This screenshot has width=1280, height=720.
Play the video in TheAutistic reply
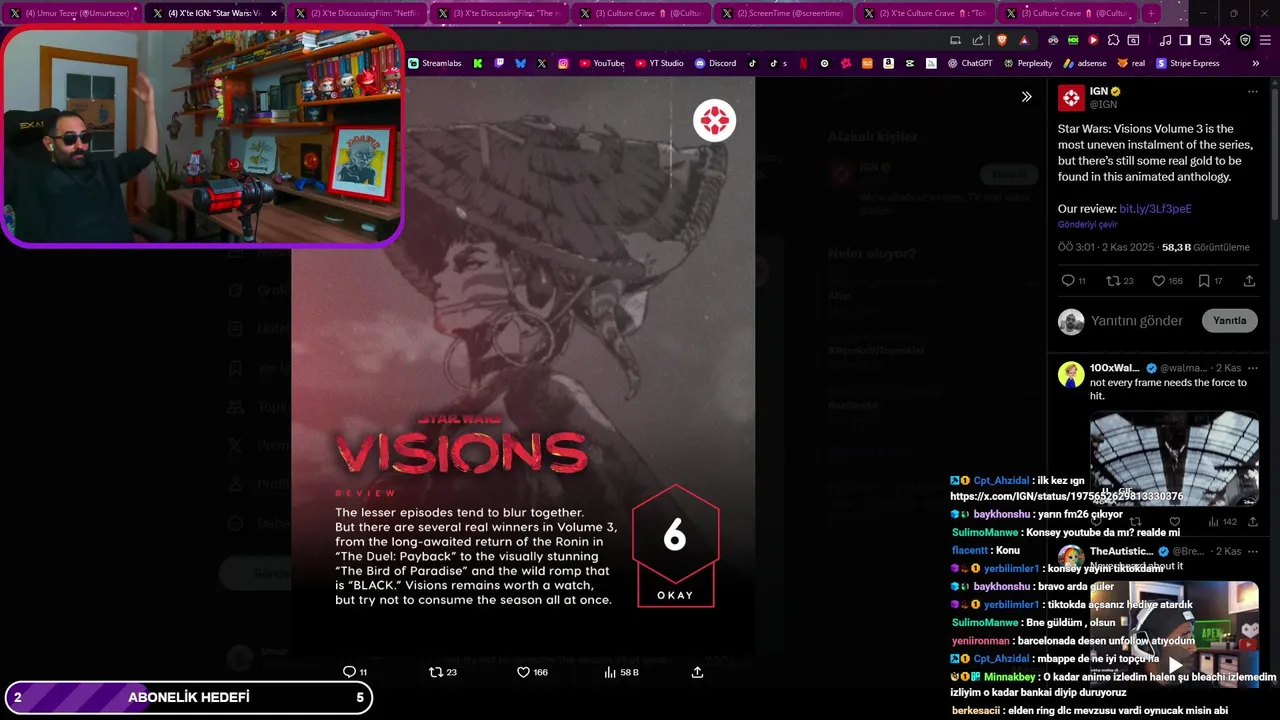1175,664
